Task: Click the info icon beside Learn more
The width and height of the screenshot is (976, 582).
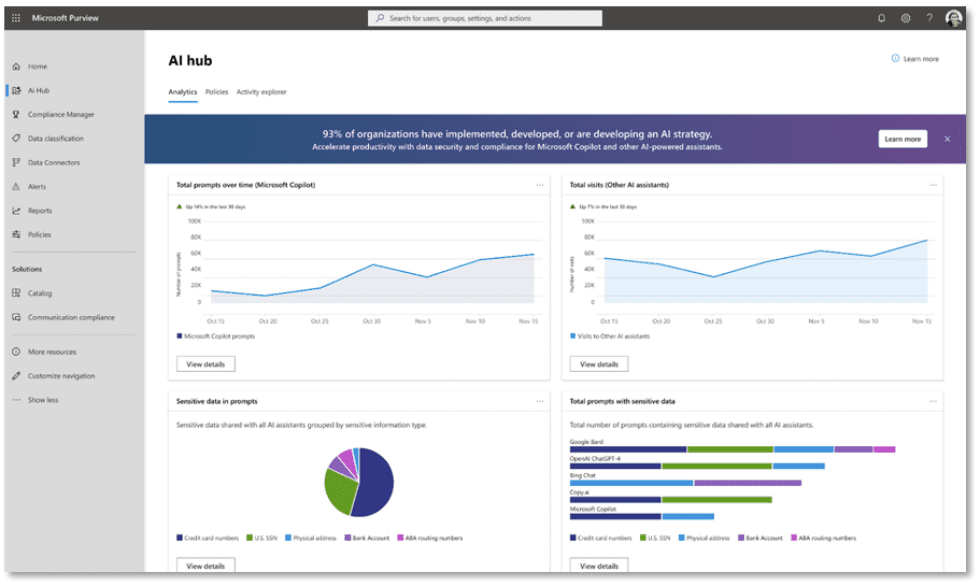Action: [x=895, y=59]
